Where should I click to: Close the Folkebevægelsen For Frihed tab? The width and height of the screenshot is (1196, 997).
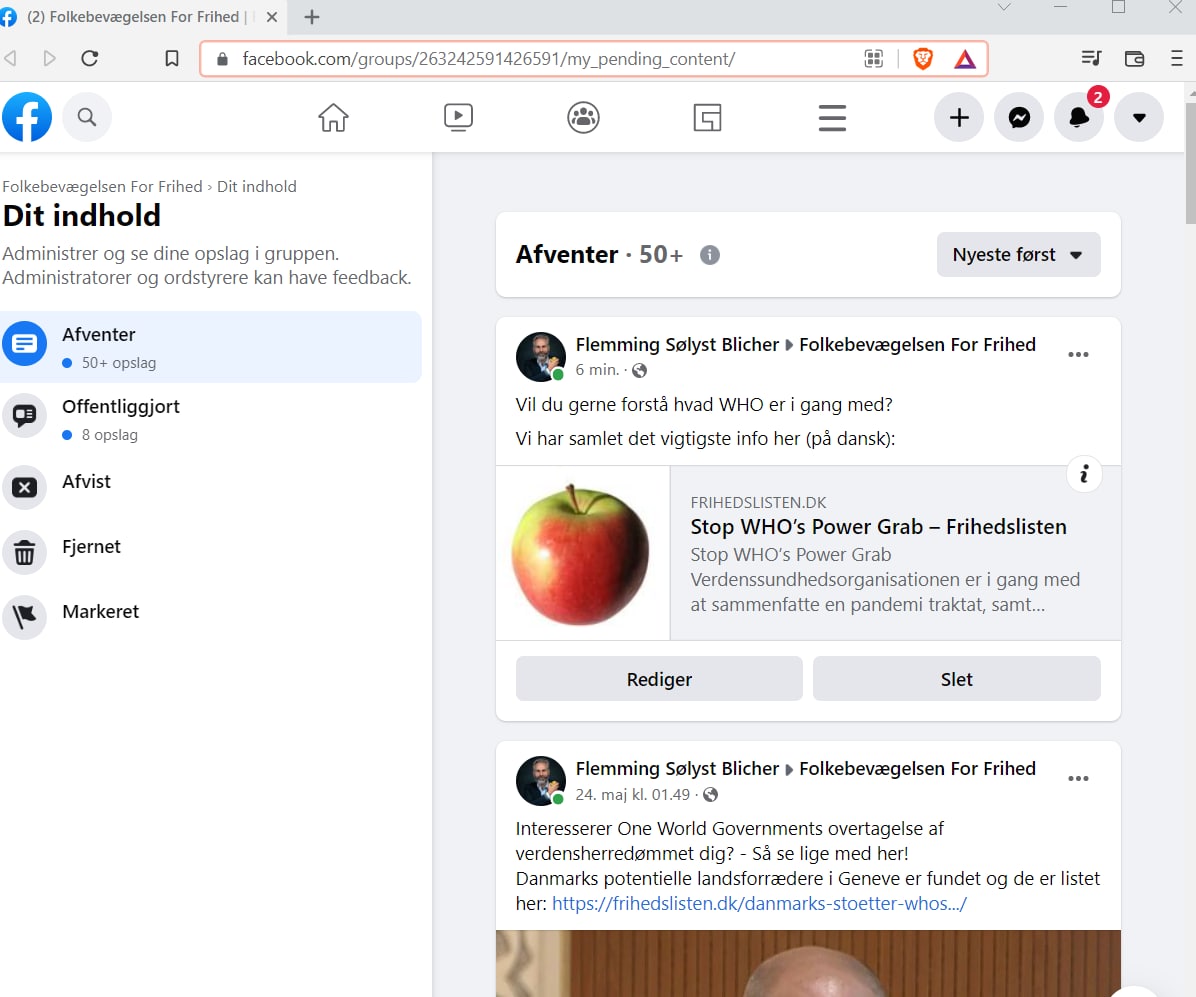[272, 17]
